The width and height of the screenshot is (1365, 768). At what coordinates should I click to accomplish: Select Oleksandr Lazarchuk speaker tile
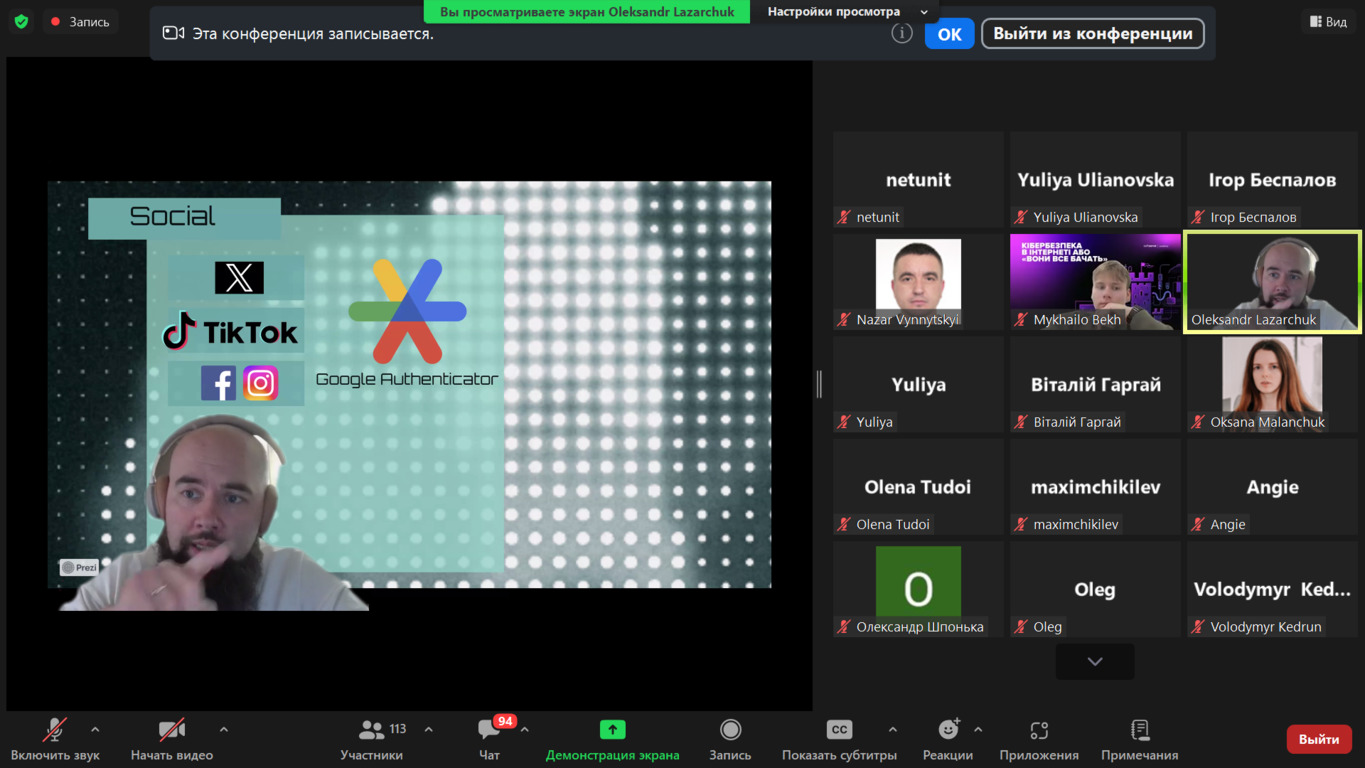click(x=1272, y=282)
